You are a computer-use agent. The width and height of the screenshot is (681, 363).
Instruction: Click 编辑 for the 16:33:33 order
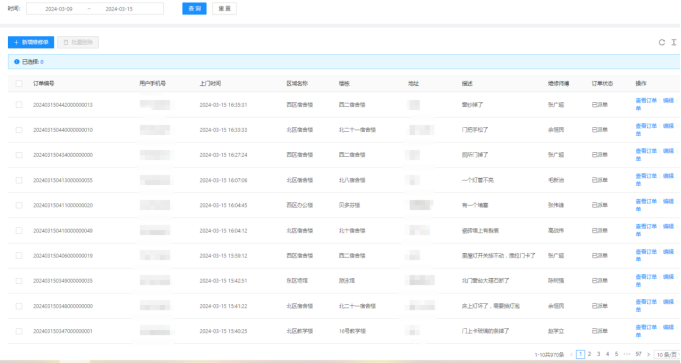pyautogui.click(x=668, y=126)
